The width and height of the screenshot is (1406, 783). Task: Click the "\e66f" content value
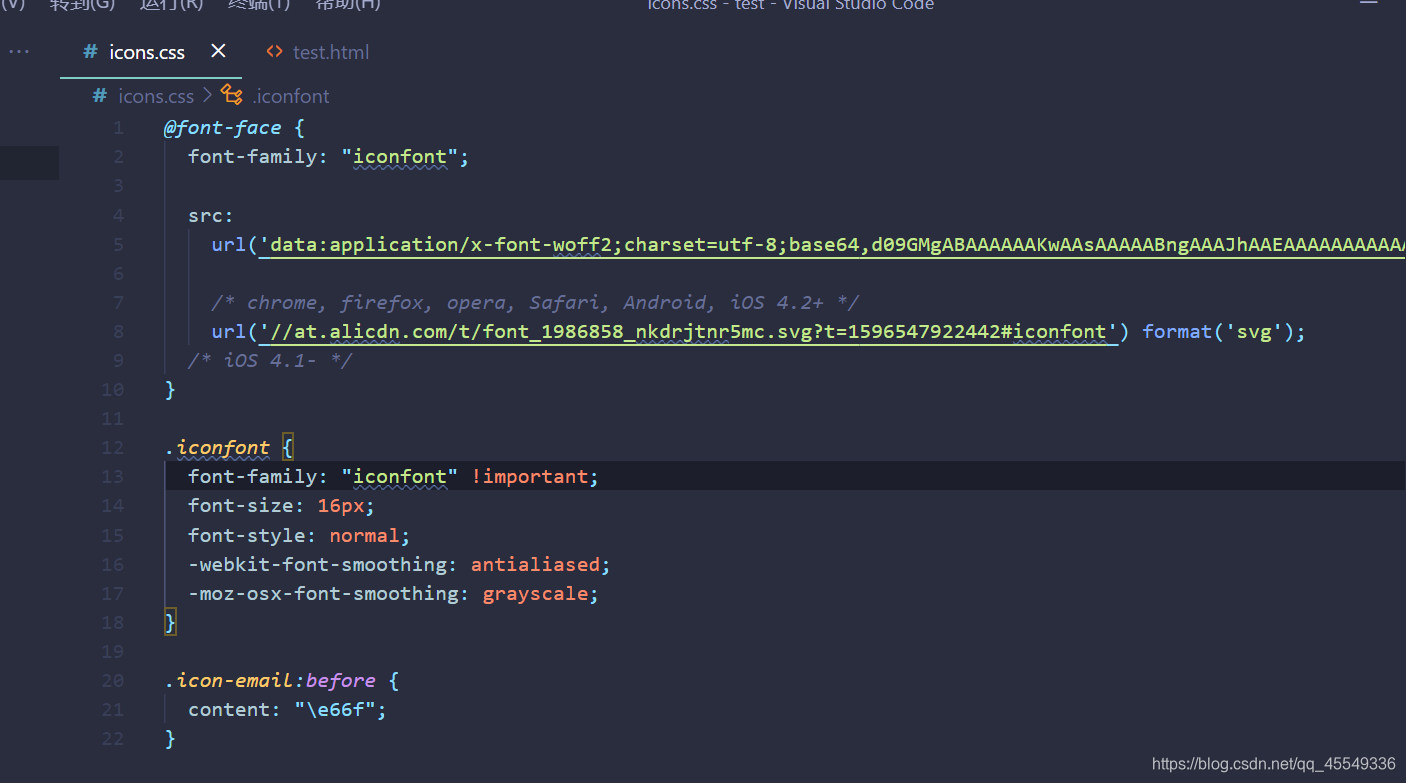click(334, 709)
